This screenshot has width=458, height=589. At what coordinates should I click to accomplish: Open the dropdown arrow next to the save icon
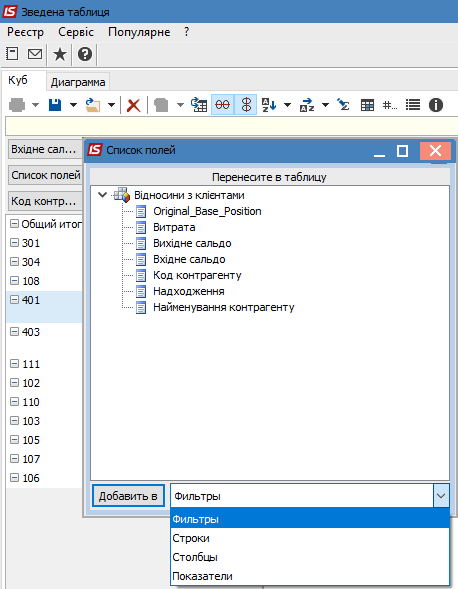coord(73,105)
